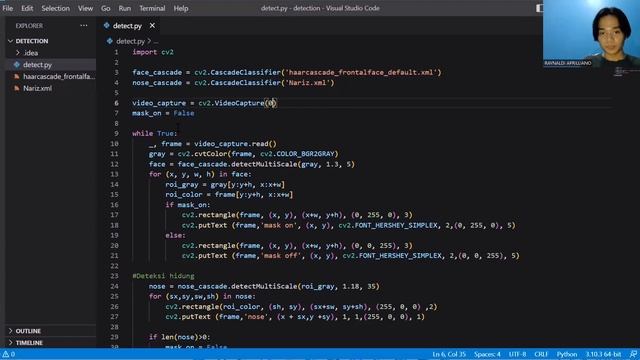Viewport: 640px width, 360px height.
Task: Click the 'while True:' statement
Action: pyautogui.click(x=155, y=133)
